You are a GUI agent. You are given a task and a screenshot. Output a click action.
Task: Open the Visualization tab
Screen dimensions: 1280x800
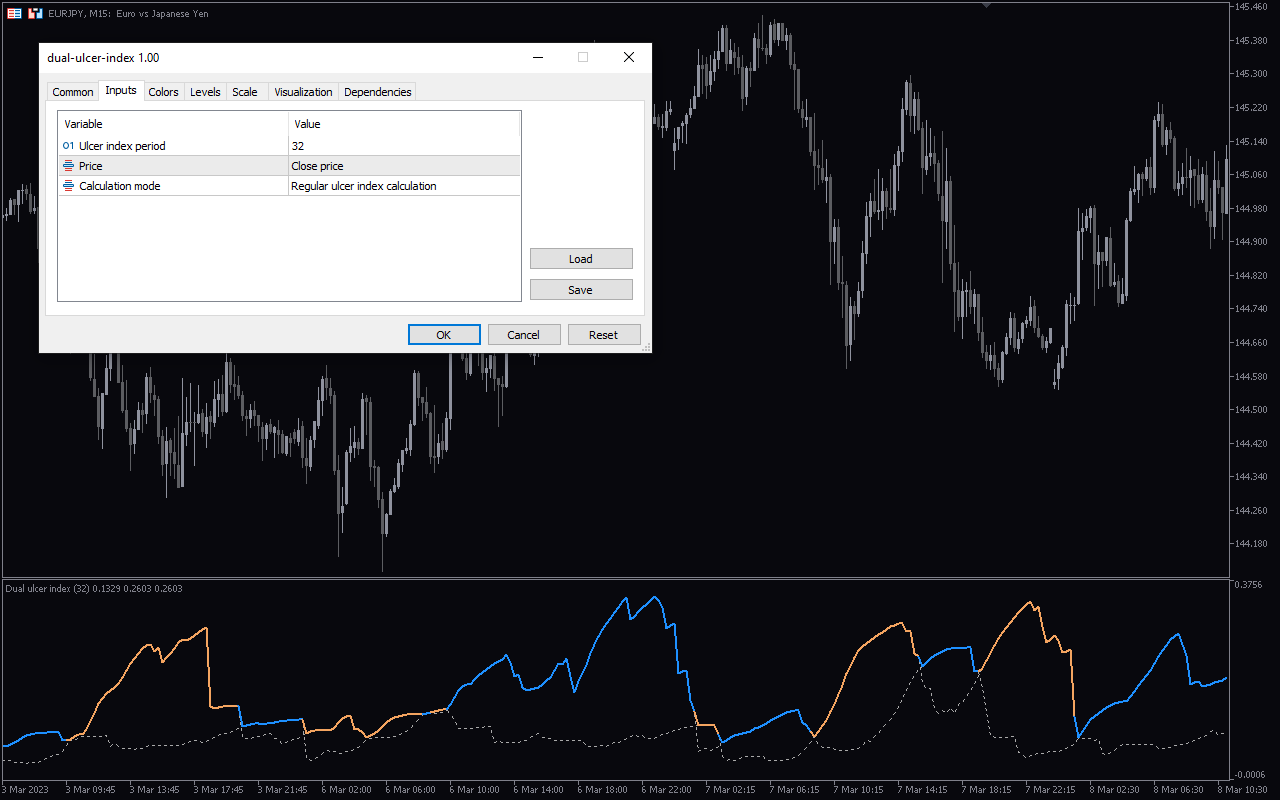(303, 92)
